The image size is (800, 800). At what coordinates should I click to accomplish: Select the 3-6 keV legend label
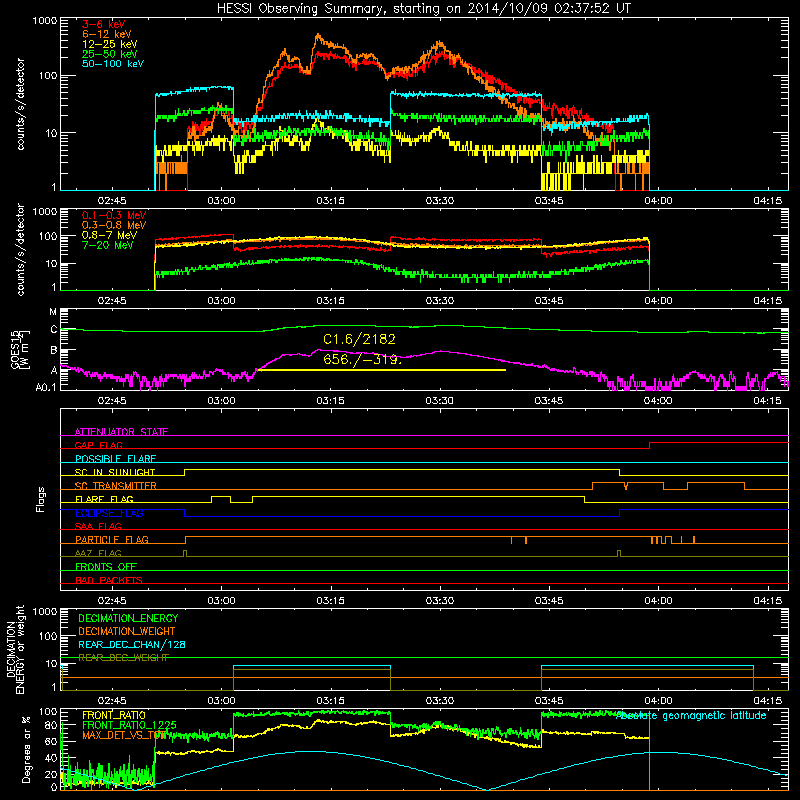(x=104, y=24)
